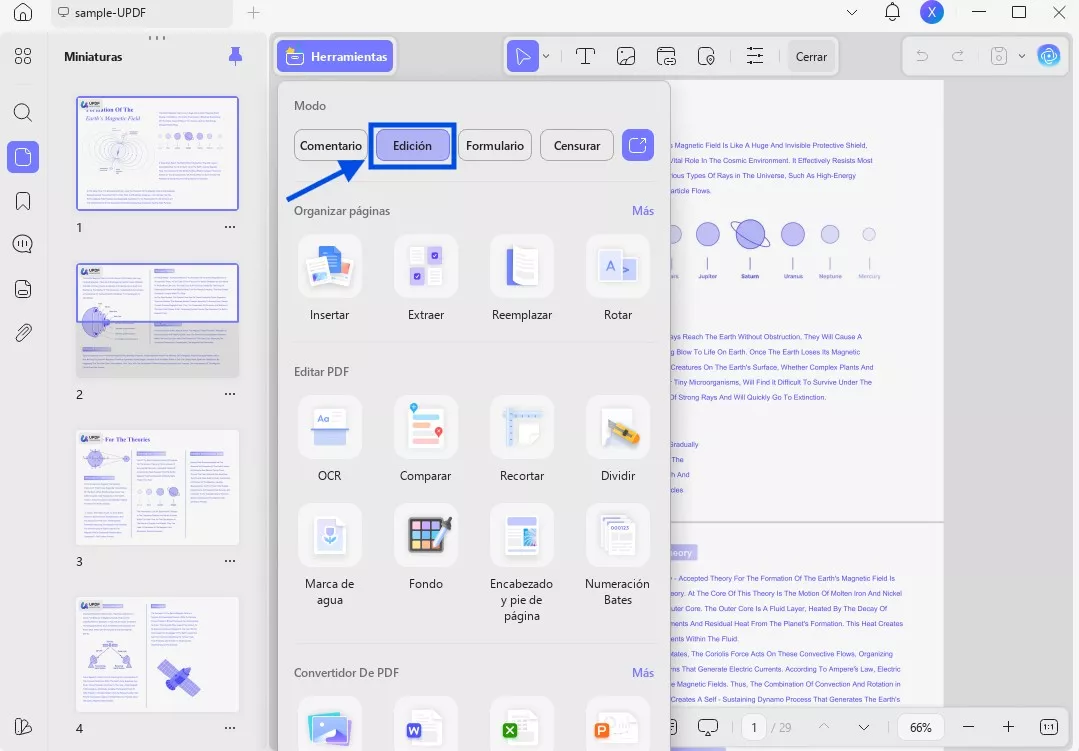The image size is (1079, 751).
Task: Click Más link beside Organizar páginas
Action: pyautogui.click(x=643, y=211)
